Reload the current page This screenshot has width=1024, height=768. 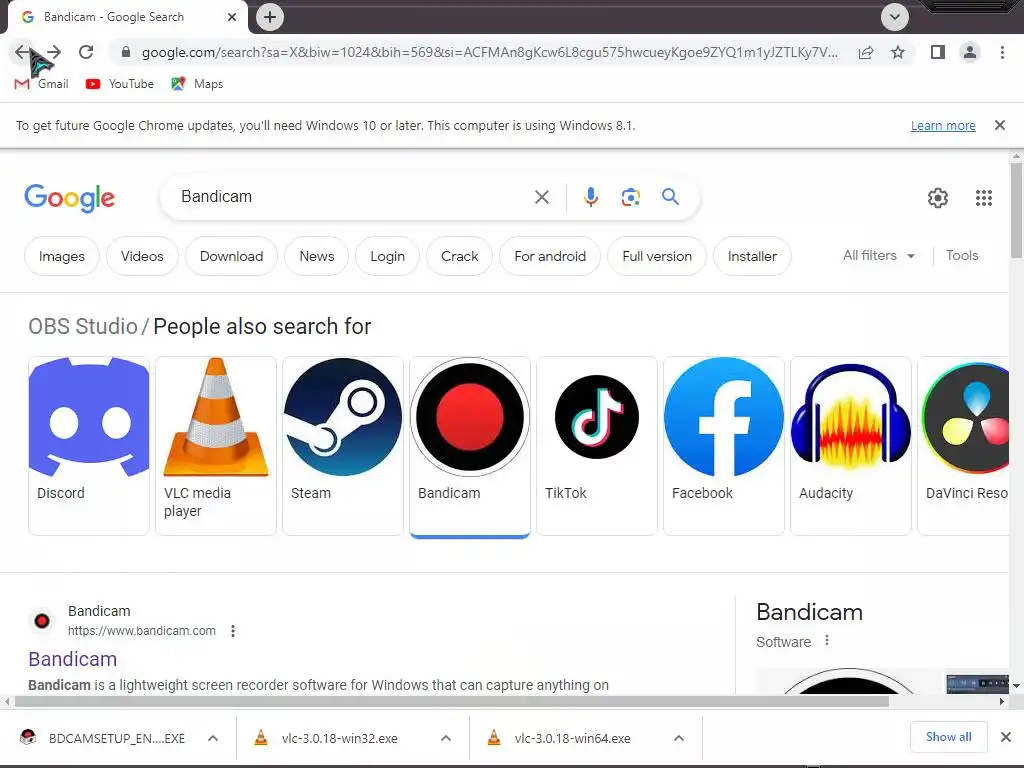click(86, 52)
